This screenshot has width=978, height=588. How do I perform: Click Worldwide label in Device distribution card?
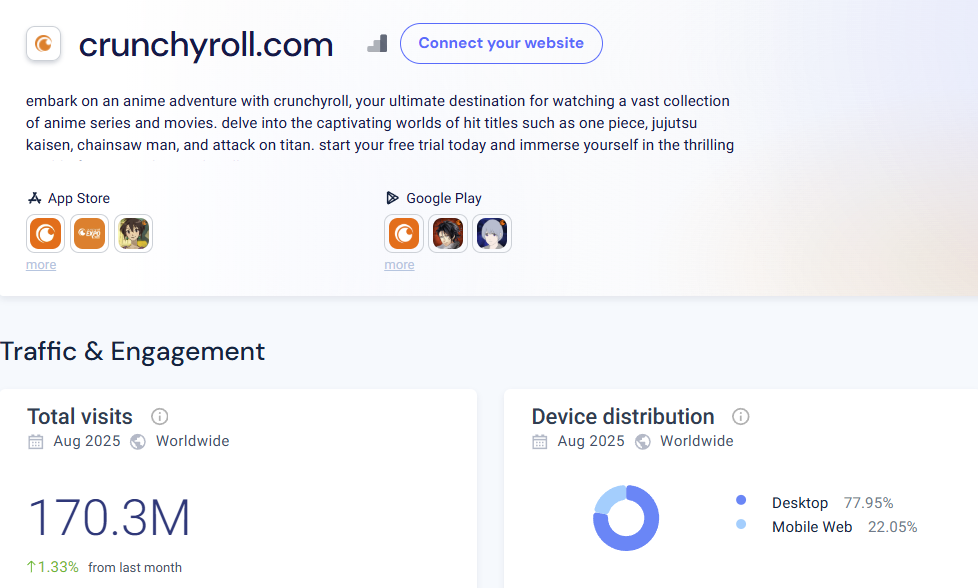[x=697, y=441]
